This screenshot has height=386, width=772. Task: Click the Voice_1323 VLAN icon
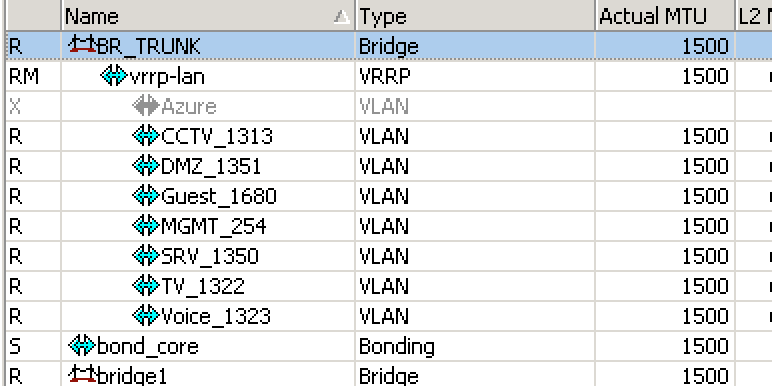[146, 316]
